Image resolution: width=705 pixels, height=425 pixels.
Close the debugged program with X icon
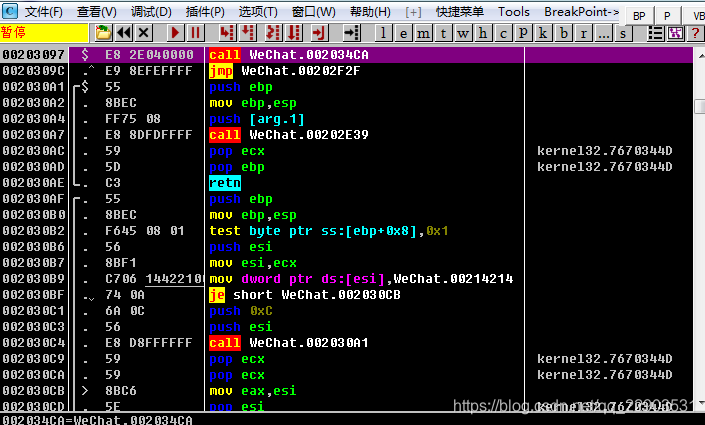coord(144,33)
